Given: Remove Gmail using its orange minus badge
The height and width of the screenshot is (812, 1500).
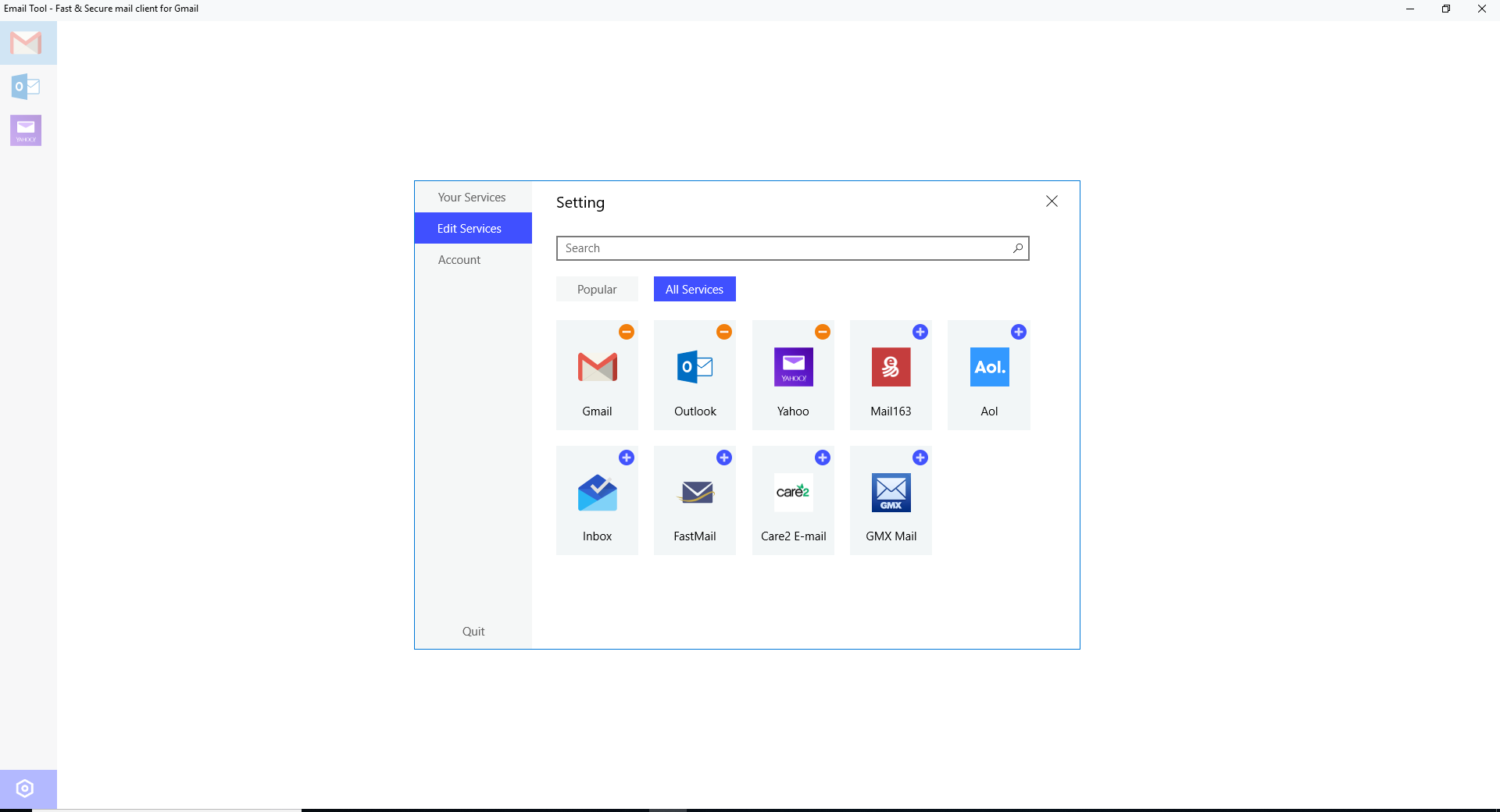Looking at the screenshot, I should (627, 332).
